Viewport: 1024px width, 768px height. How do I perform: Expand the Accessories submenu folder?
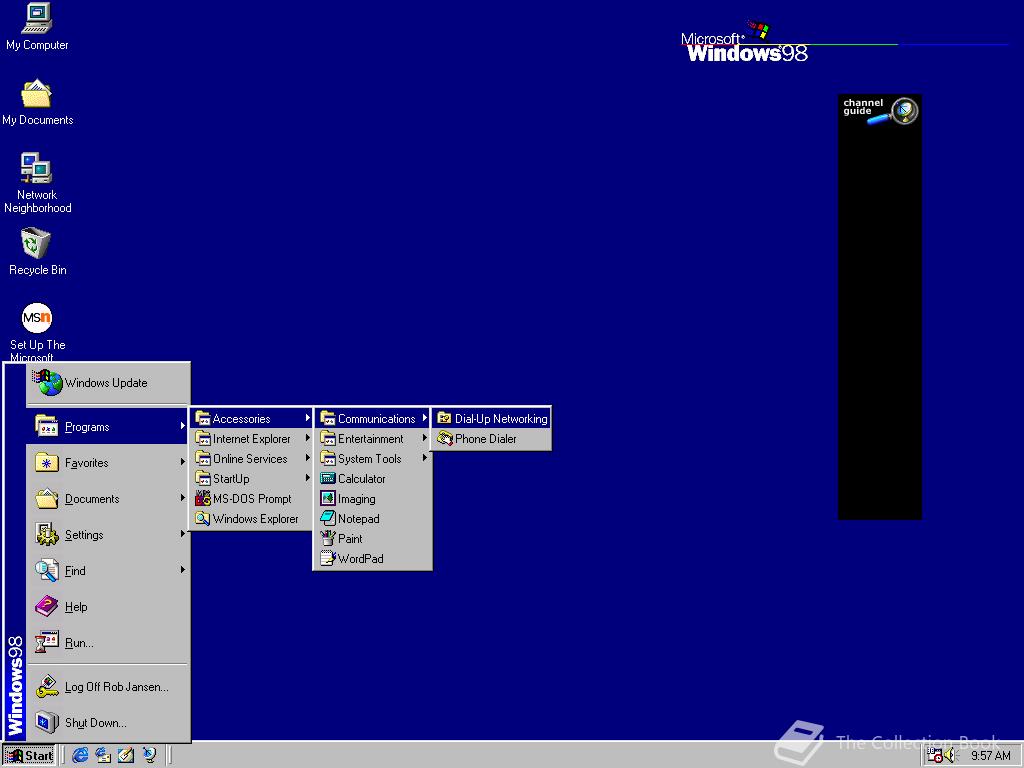pyautogui.click(x=252, y=419)
